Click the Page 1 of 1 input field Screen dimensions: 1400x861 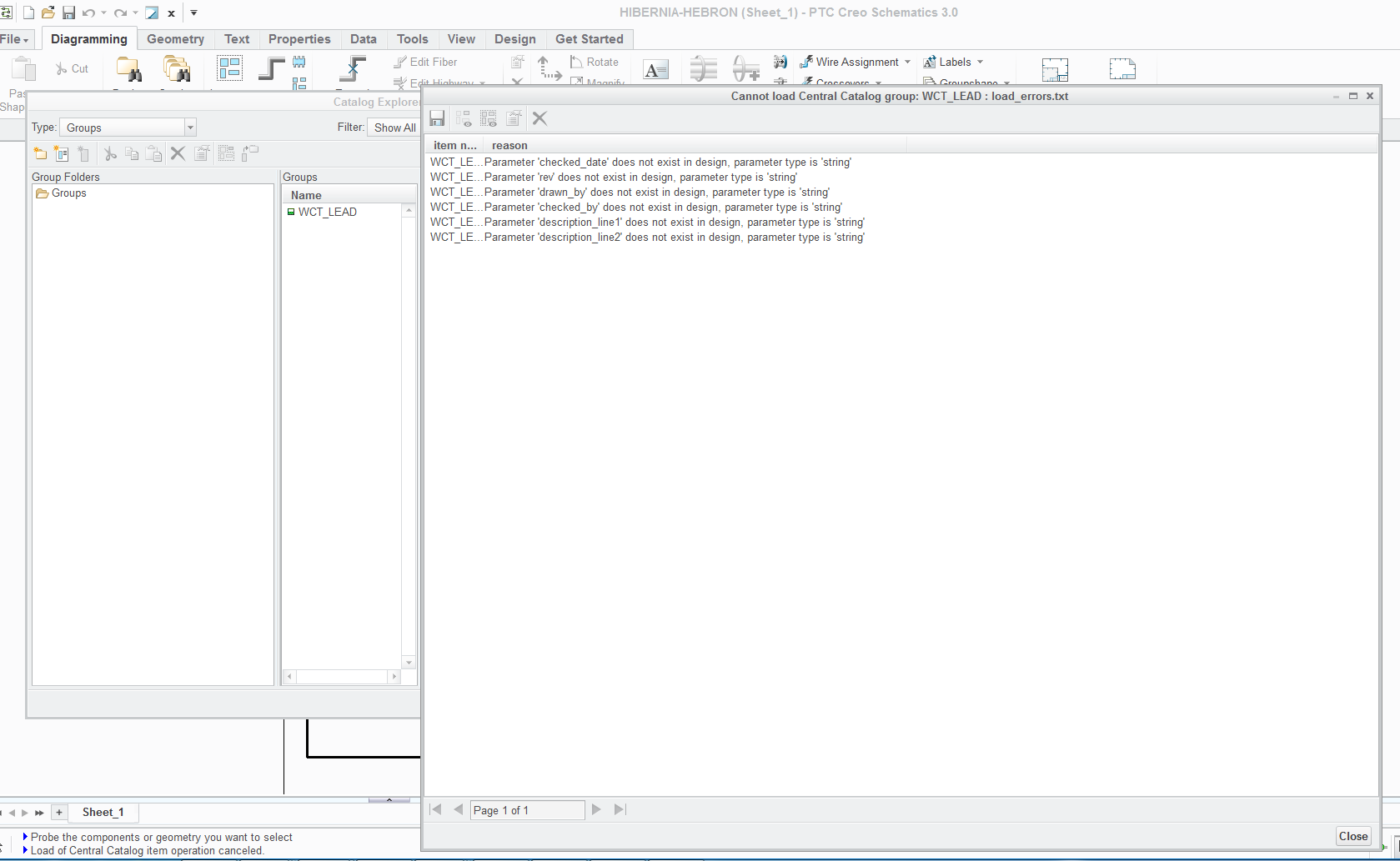pyautogui.click(x=528, y=810)
